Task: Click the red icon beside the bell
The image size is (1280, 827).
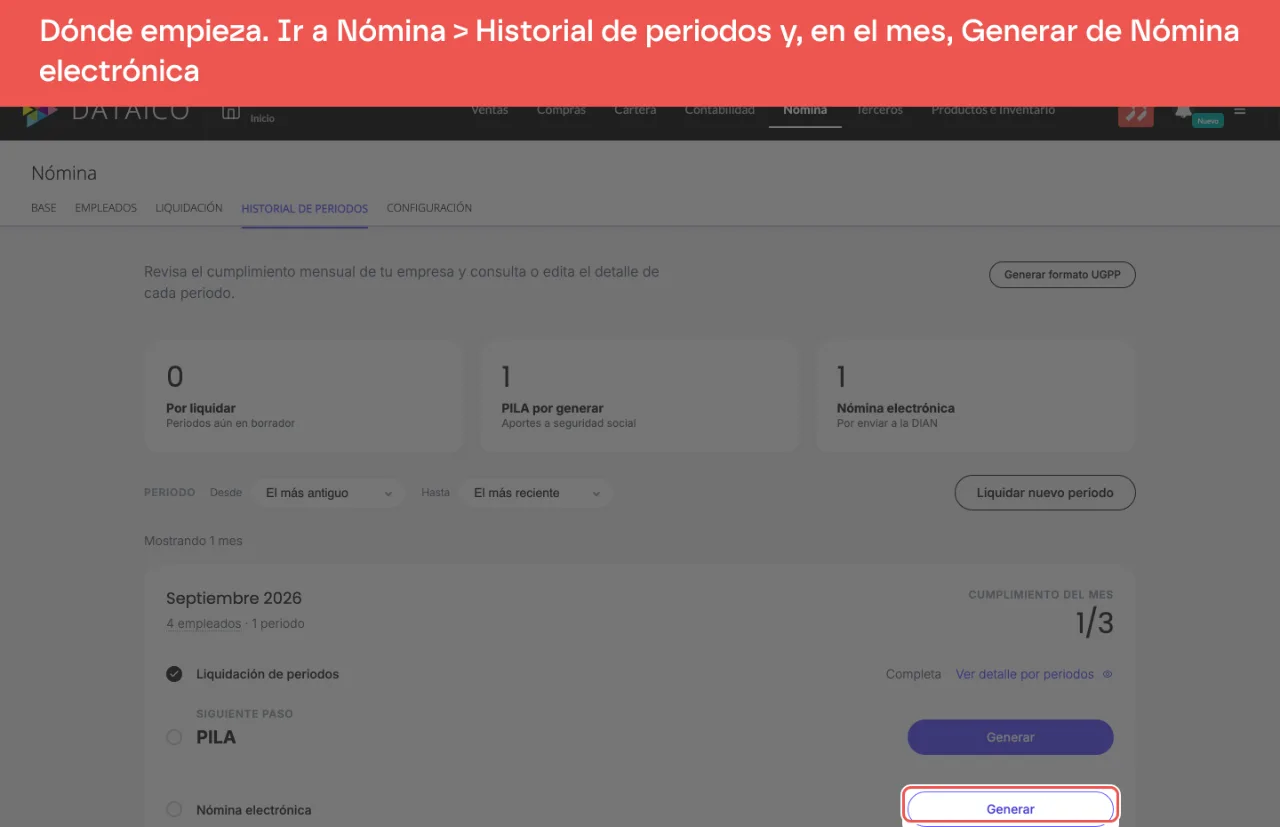Action: click(1135, 115)
